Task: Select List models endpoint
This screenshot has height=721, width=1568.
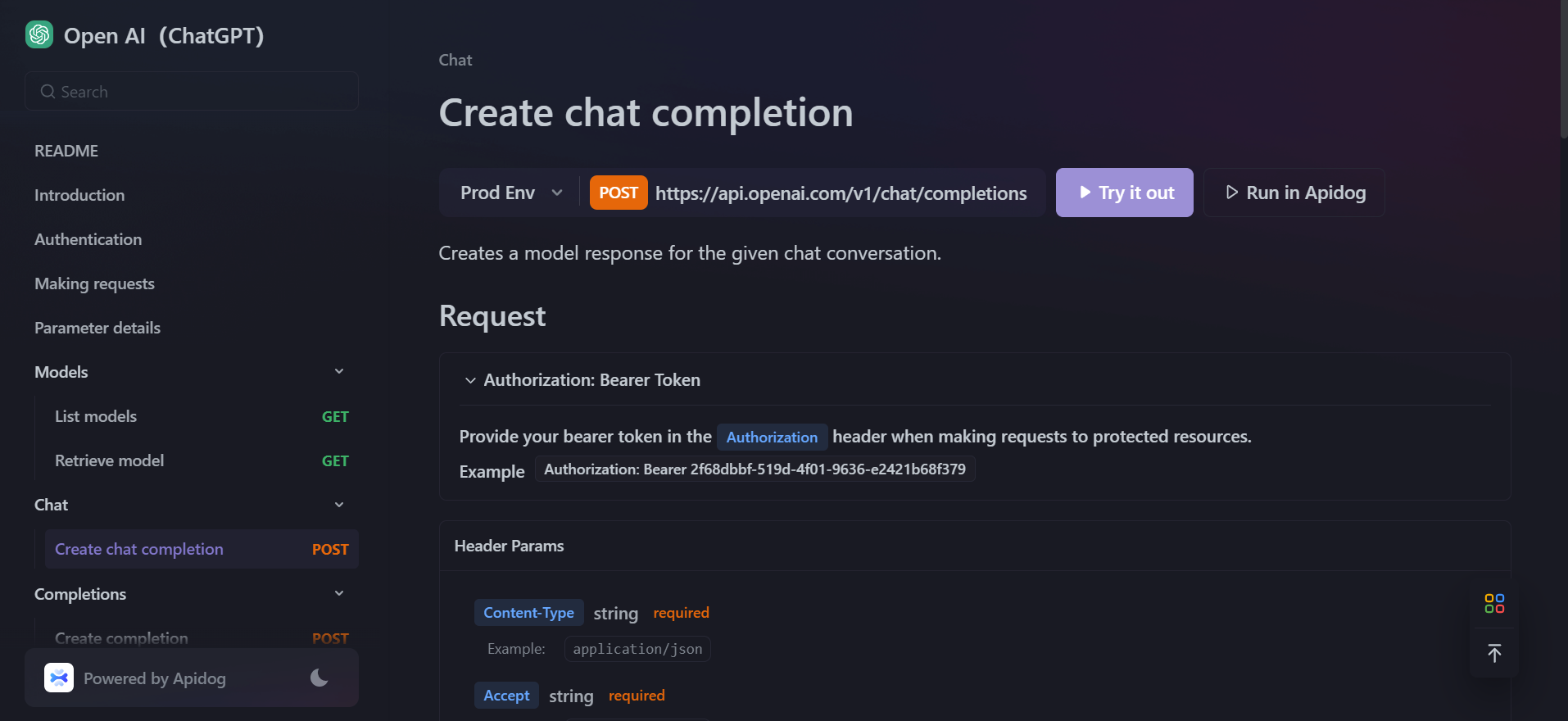Action: [x=96, y=416]
